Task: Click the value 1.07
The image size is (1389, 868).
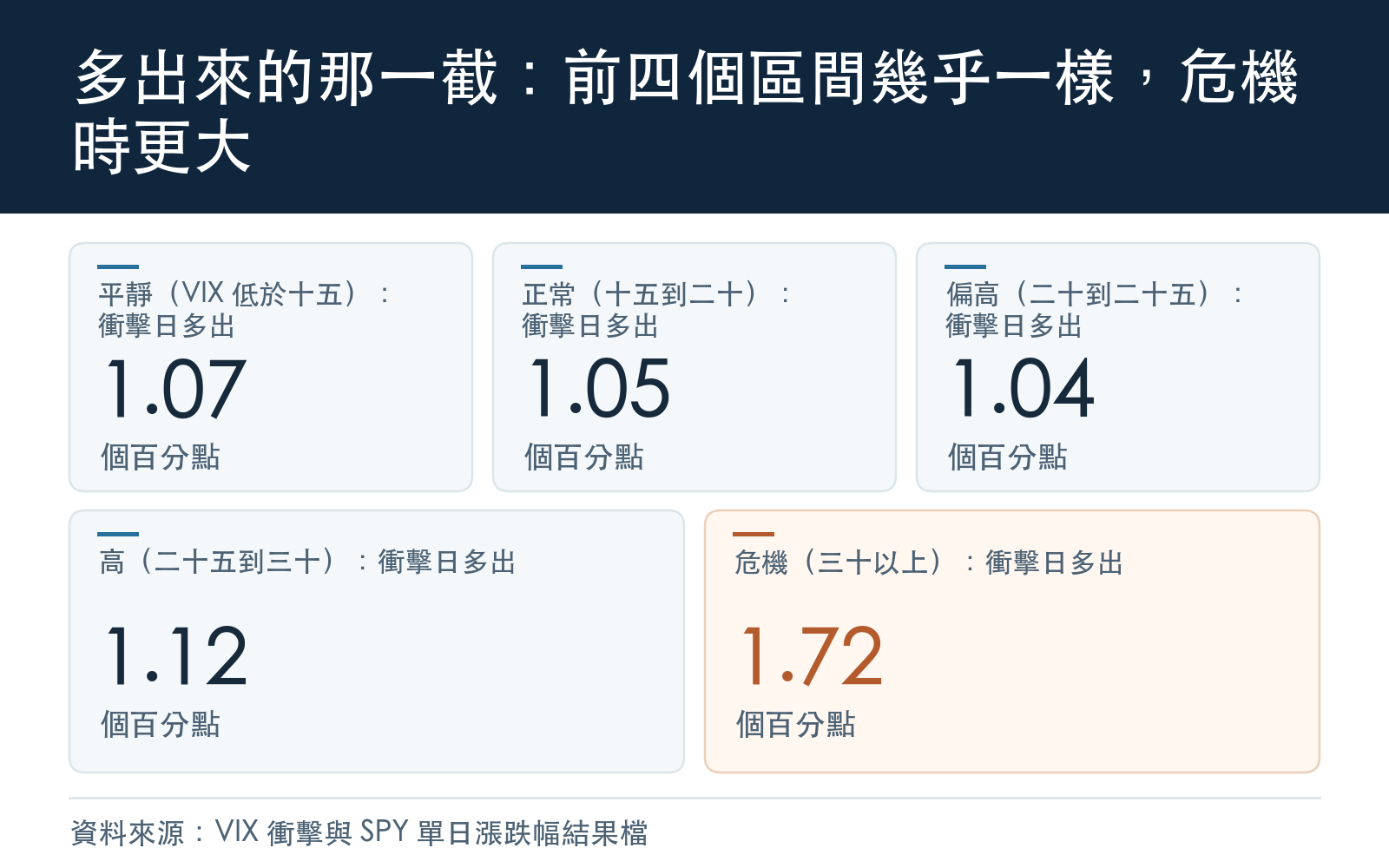Action: [x=175, y=390]
